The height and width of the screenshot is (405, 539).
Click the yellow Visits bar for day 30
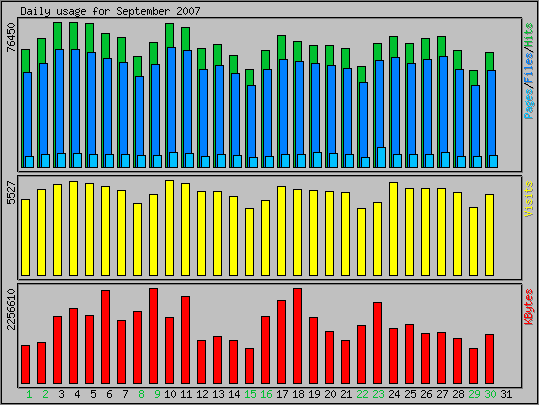click(490, 235)
